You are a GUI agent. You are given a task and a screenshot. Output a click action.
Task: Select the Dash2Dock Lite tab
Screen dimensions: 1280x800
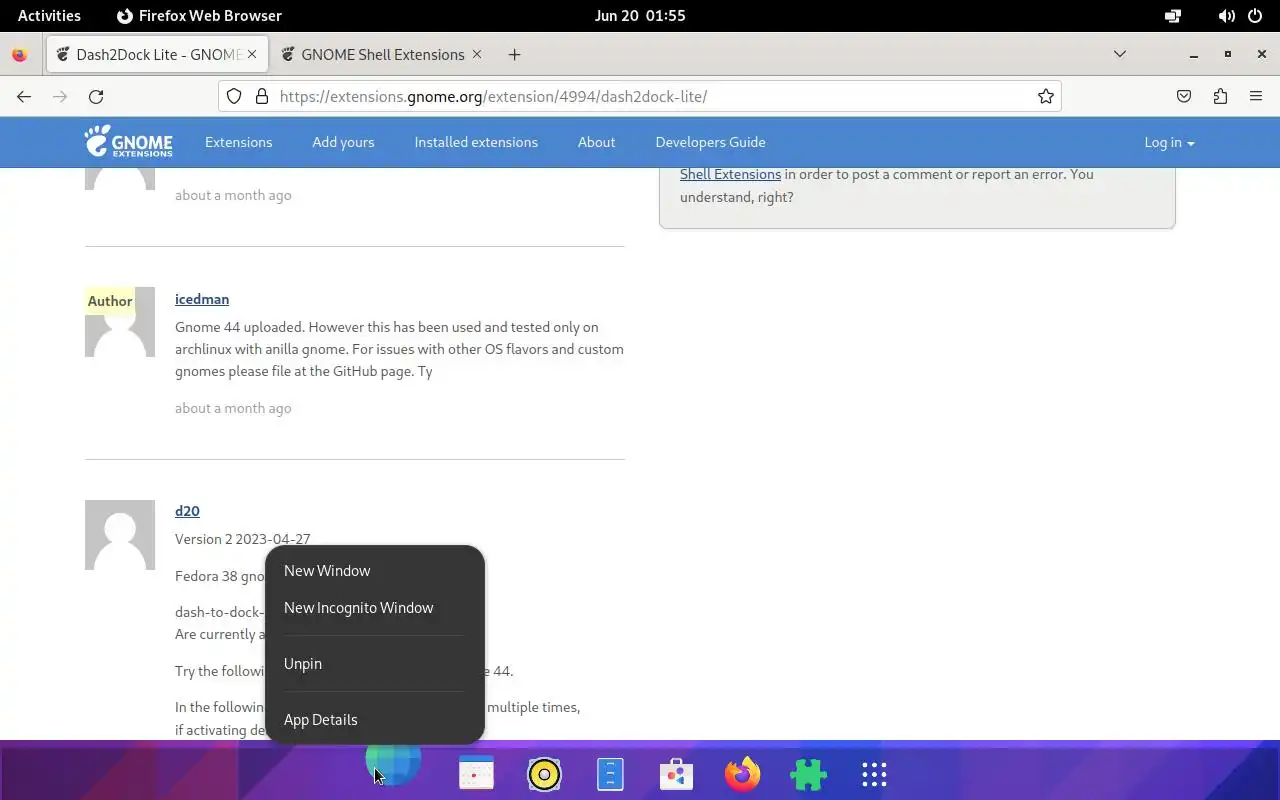pos(157,54)
